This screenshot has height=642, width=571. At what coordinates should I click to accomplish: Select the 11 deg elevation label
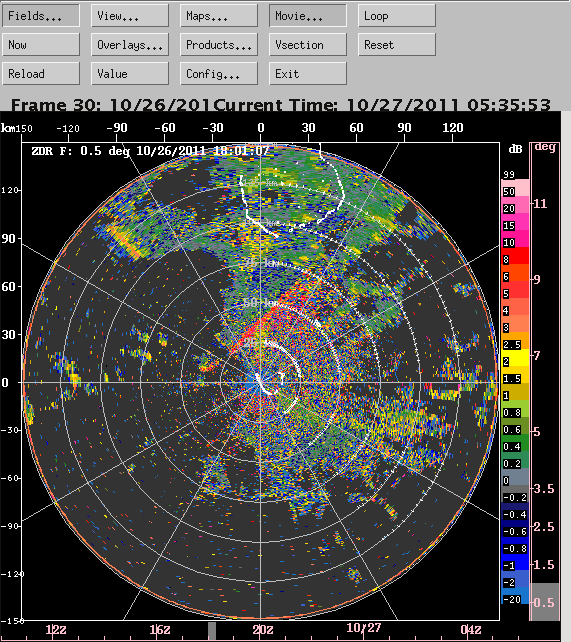pos(540,203)
